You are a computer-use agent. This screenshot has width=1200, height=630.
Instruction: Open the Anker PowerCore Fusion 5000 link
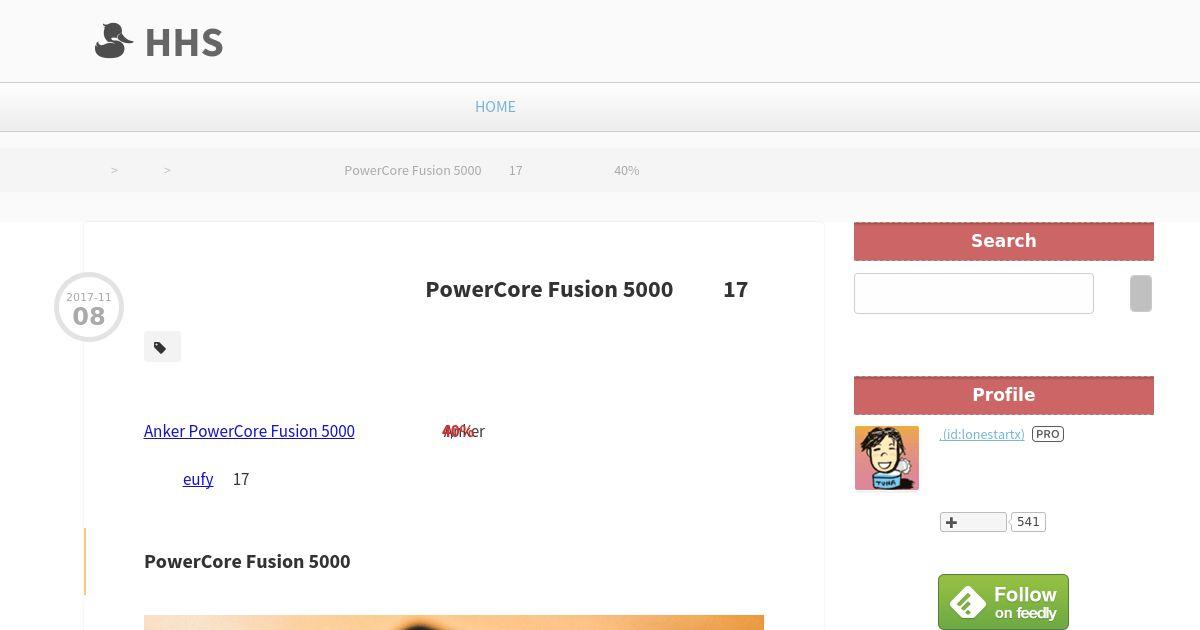tap(249, 431)
